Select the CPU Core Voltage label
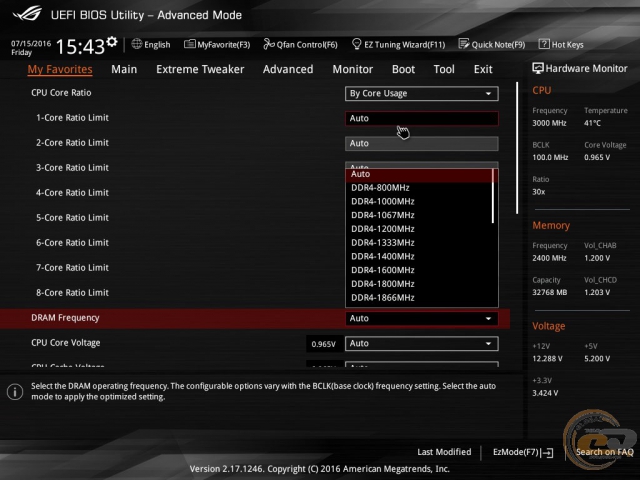Viewport: 640px width, 480px height. 66,343
